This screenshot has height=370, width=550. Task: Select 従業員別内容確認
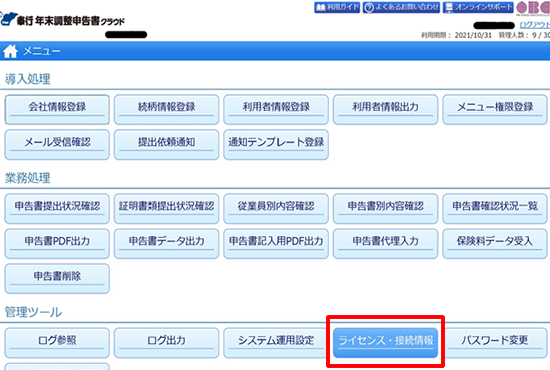coord(276,209)
